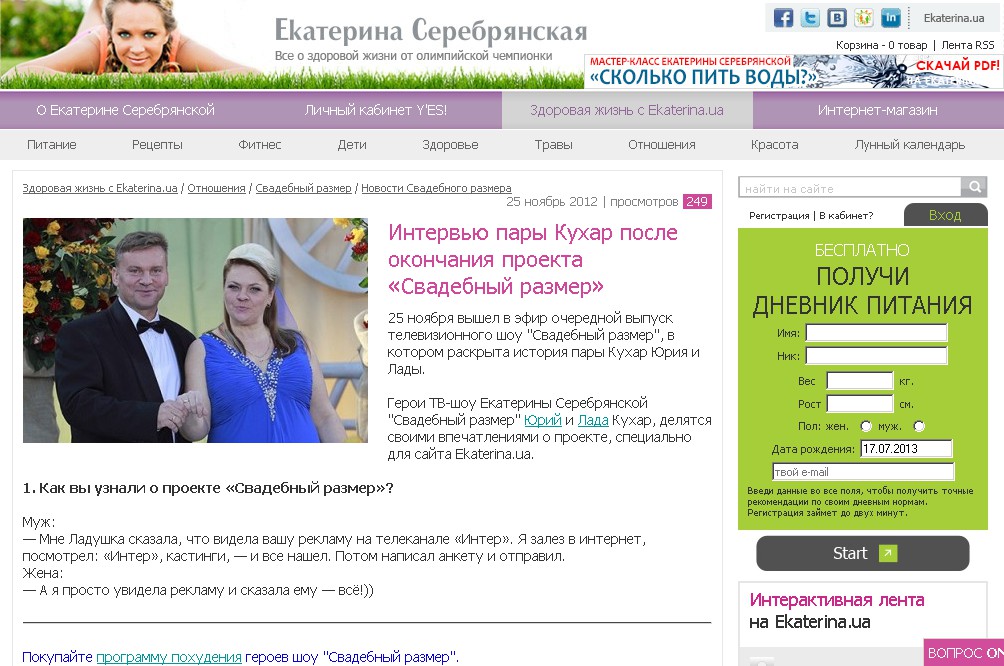This screenshot has width=1004, height=666.
Task: Click breadcrumb Здоровая жизнь с Ekaterina.ua
Action: click(100, 188)
